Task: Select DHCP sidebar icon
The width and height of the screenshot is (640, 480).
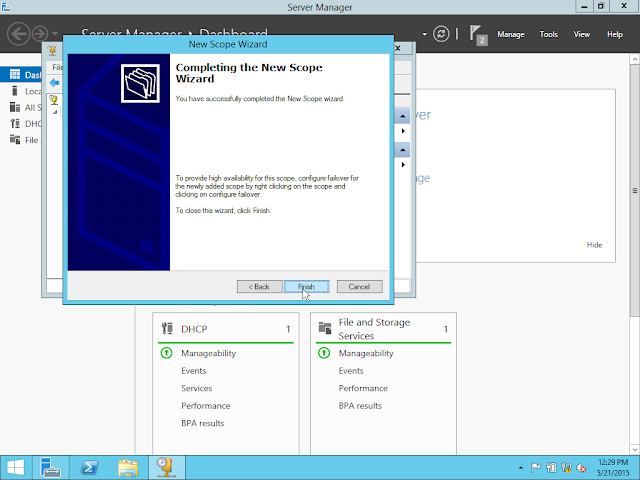Action: tap(15, 124)
